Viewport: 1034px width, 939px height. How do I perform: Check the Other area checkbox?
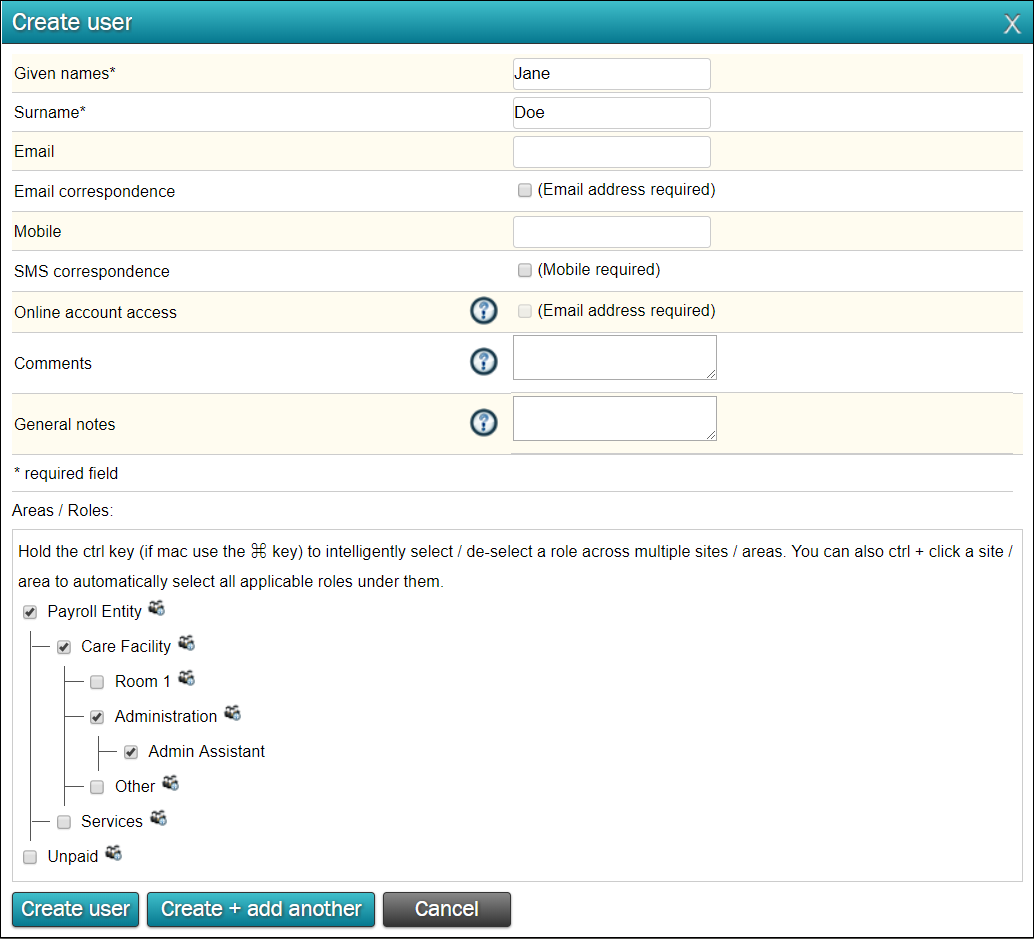click(97, 787)
